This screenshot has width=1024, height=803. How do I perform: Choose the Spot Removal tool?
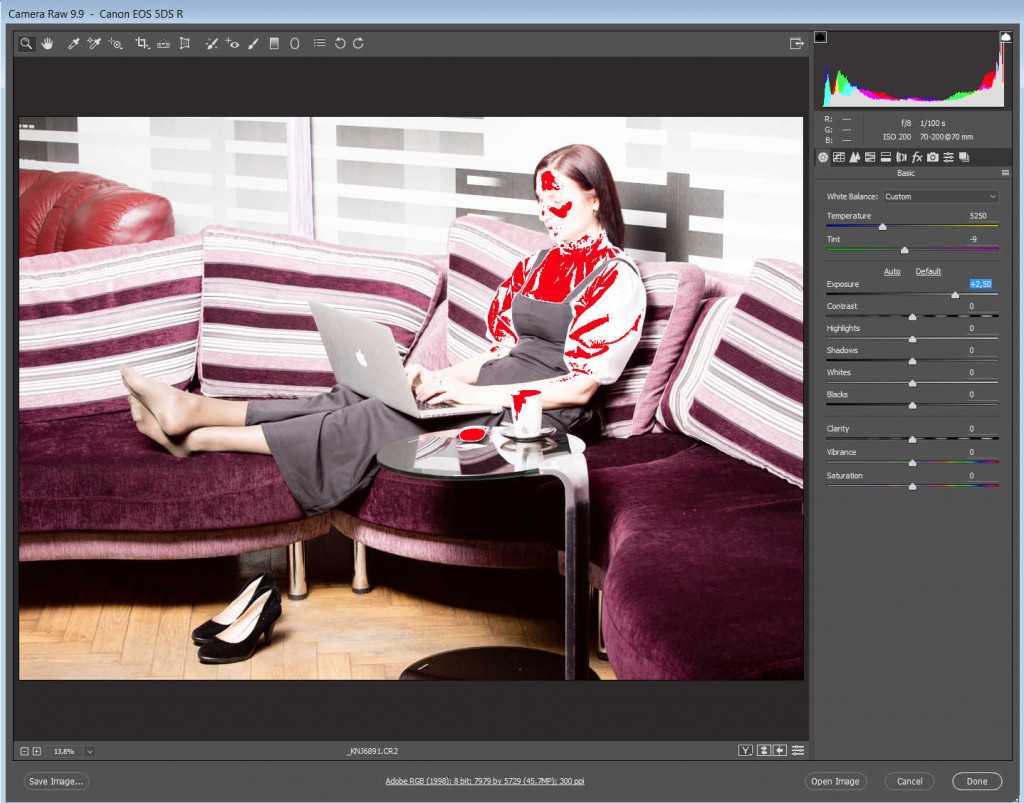pyautogui.click(x=211, y=44)
